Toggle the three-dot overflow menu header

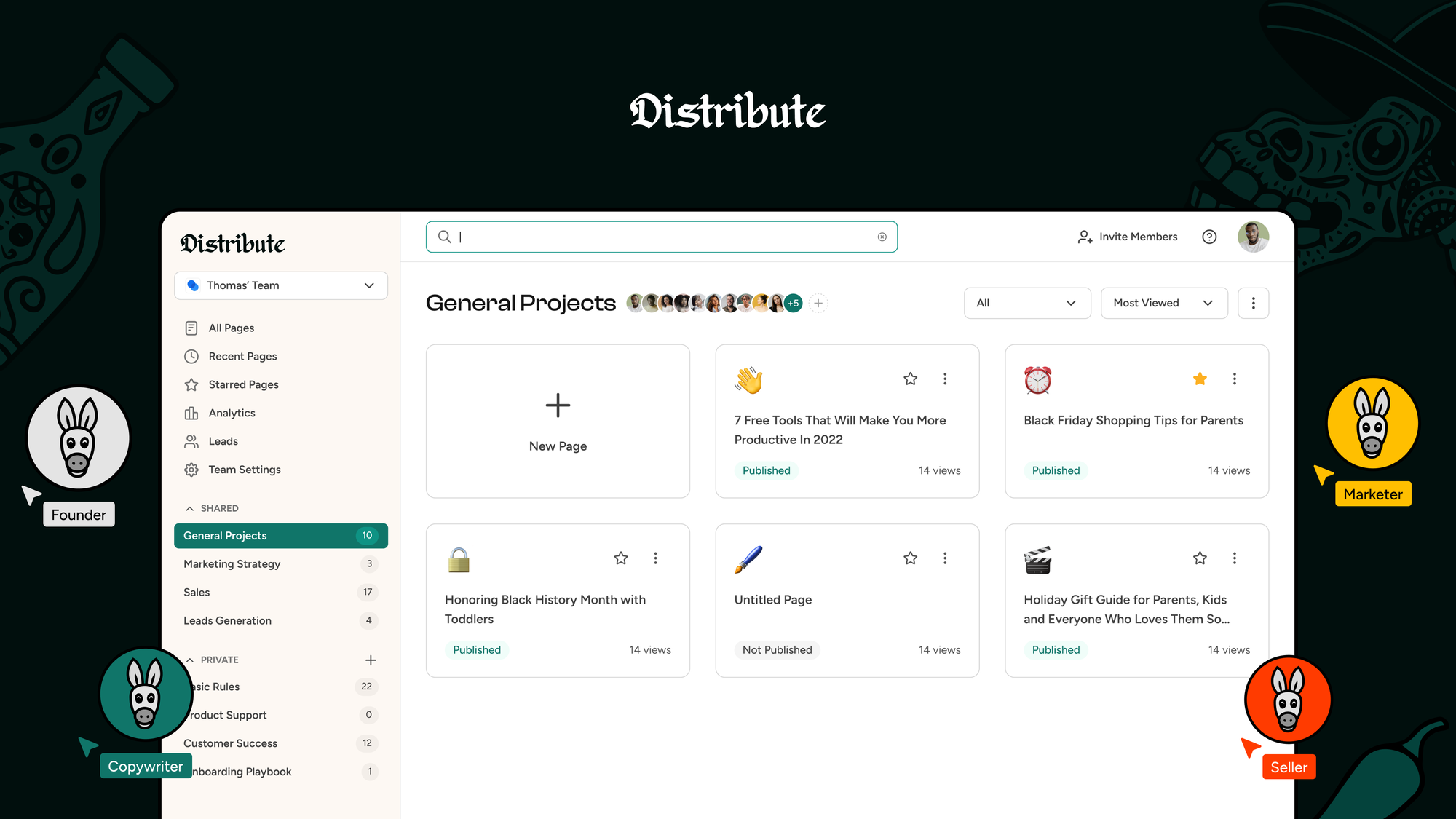click(1253, 303)
